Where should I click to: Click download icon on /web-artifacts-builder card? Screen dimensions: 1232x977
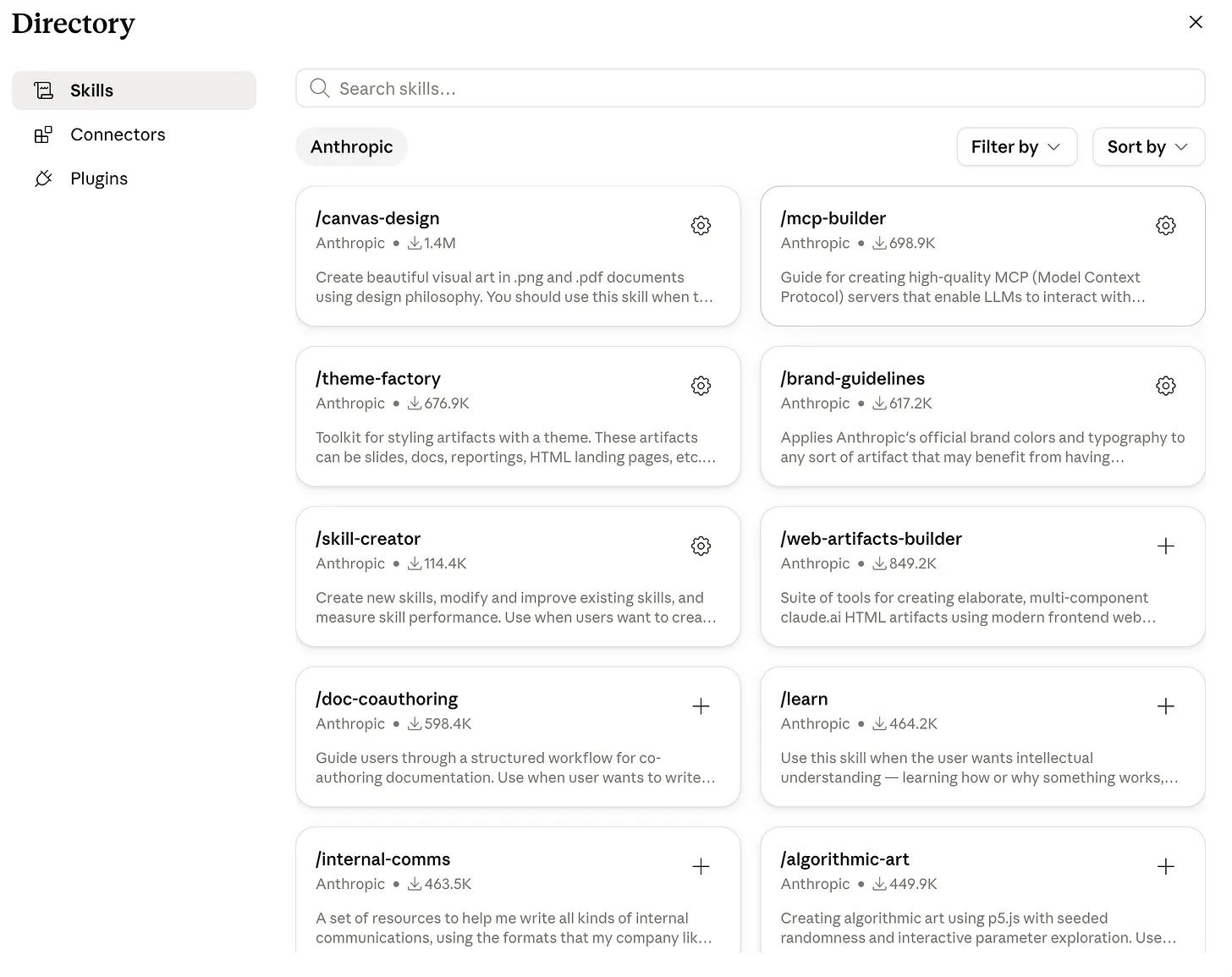coord(880,563)
